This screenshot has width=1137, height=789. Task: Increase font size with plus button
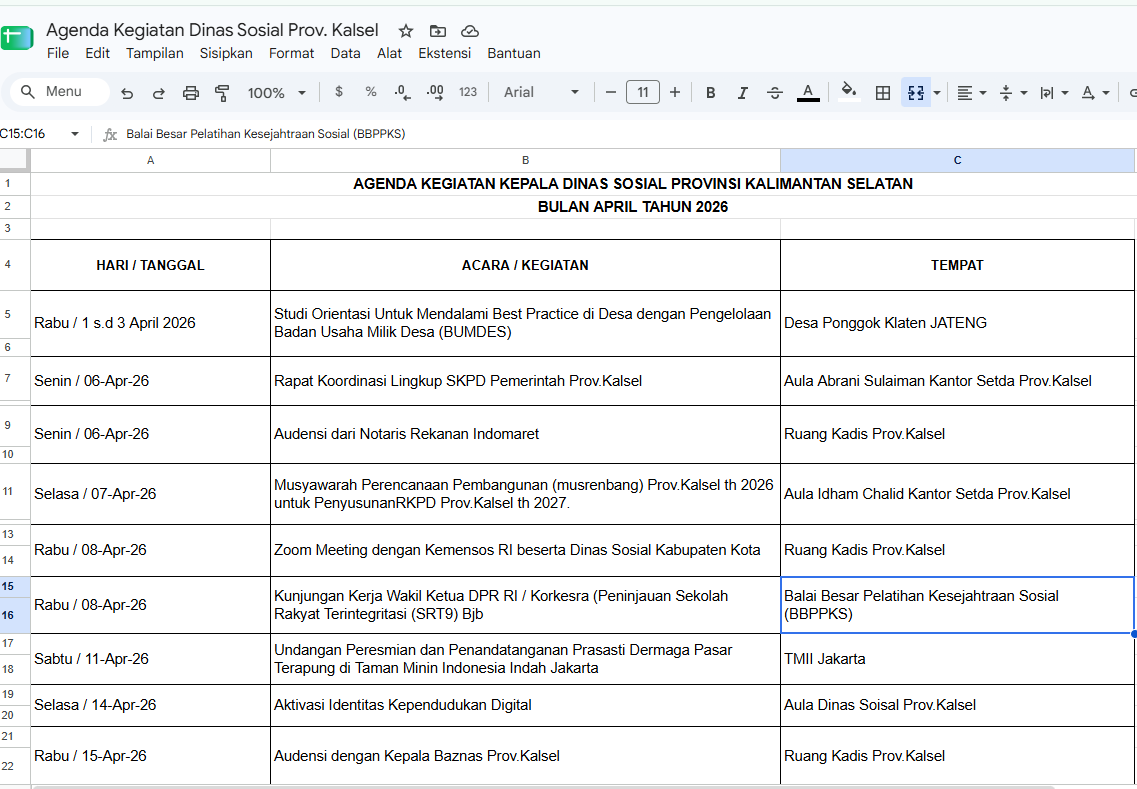tap(675, 92)
